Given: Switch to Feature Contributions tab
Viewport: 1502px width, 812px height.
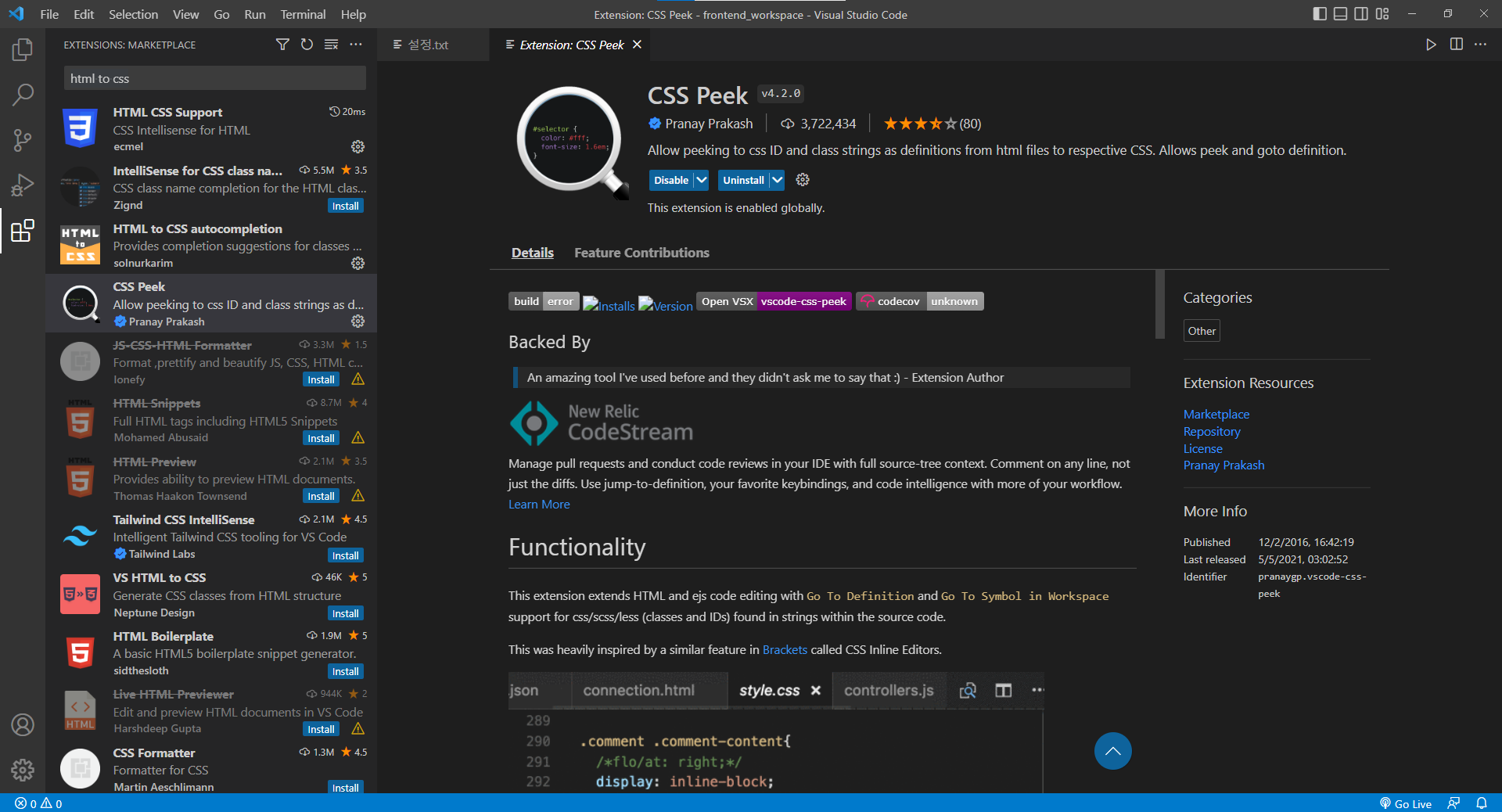Looking at the screenshot, I should (x=641, y=253).
